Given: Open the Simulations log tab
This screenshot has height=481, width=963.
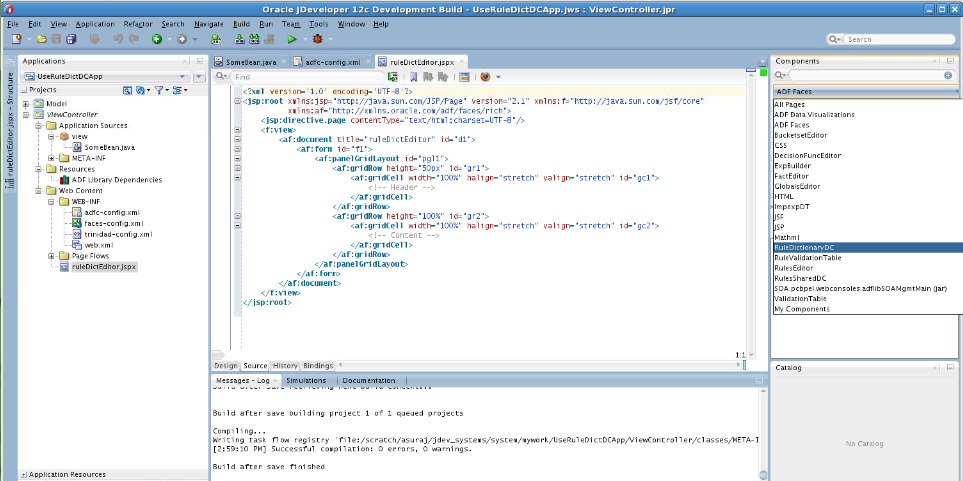Looking at the screenshot, I should (x=306, y=380).
